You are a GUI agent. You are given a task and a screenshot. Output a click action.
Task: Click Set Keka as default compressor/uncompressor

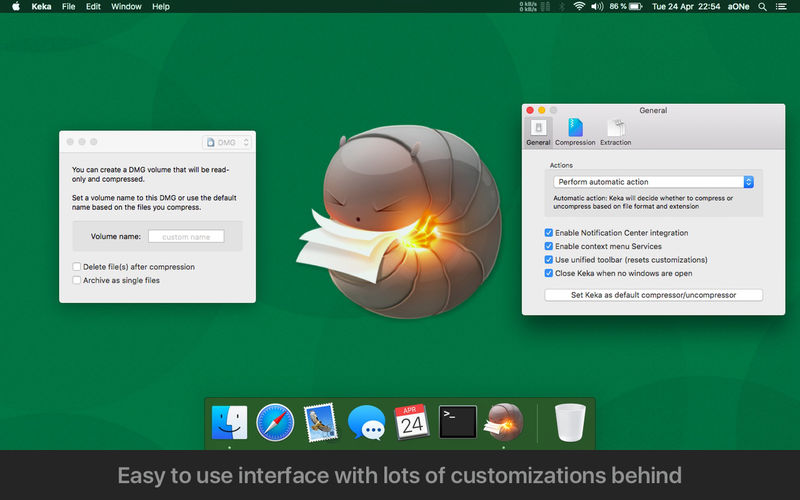click(x=653, y=295)
